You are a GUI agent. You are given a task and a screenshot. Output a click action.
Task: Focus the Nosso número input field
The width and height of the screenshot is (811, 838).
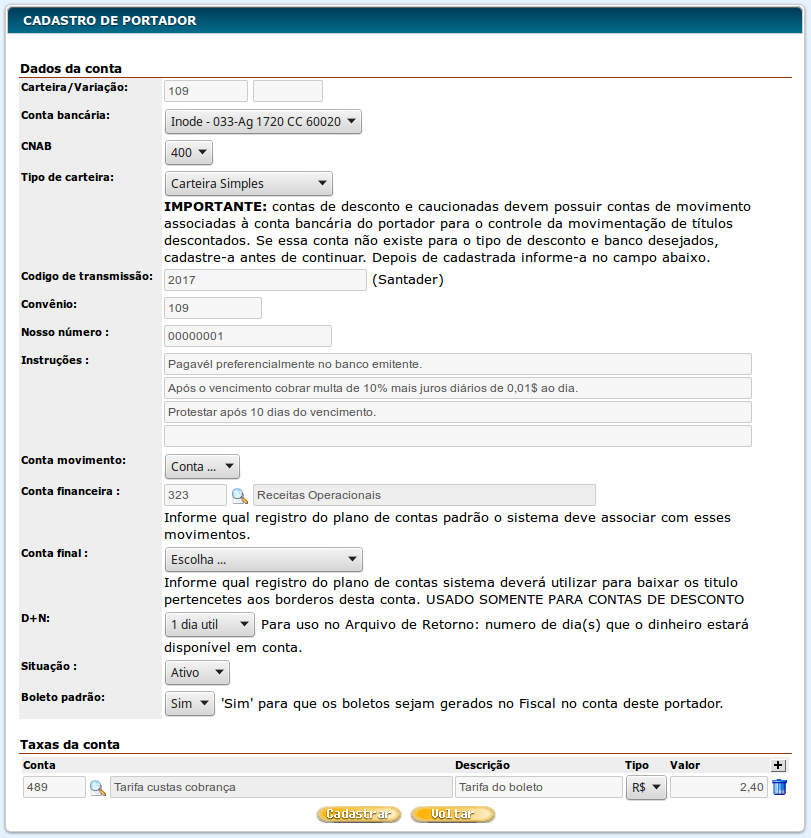coord(247,336)
